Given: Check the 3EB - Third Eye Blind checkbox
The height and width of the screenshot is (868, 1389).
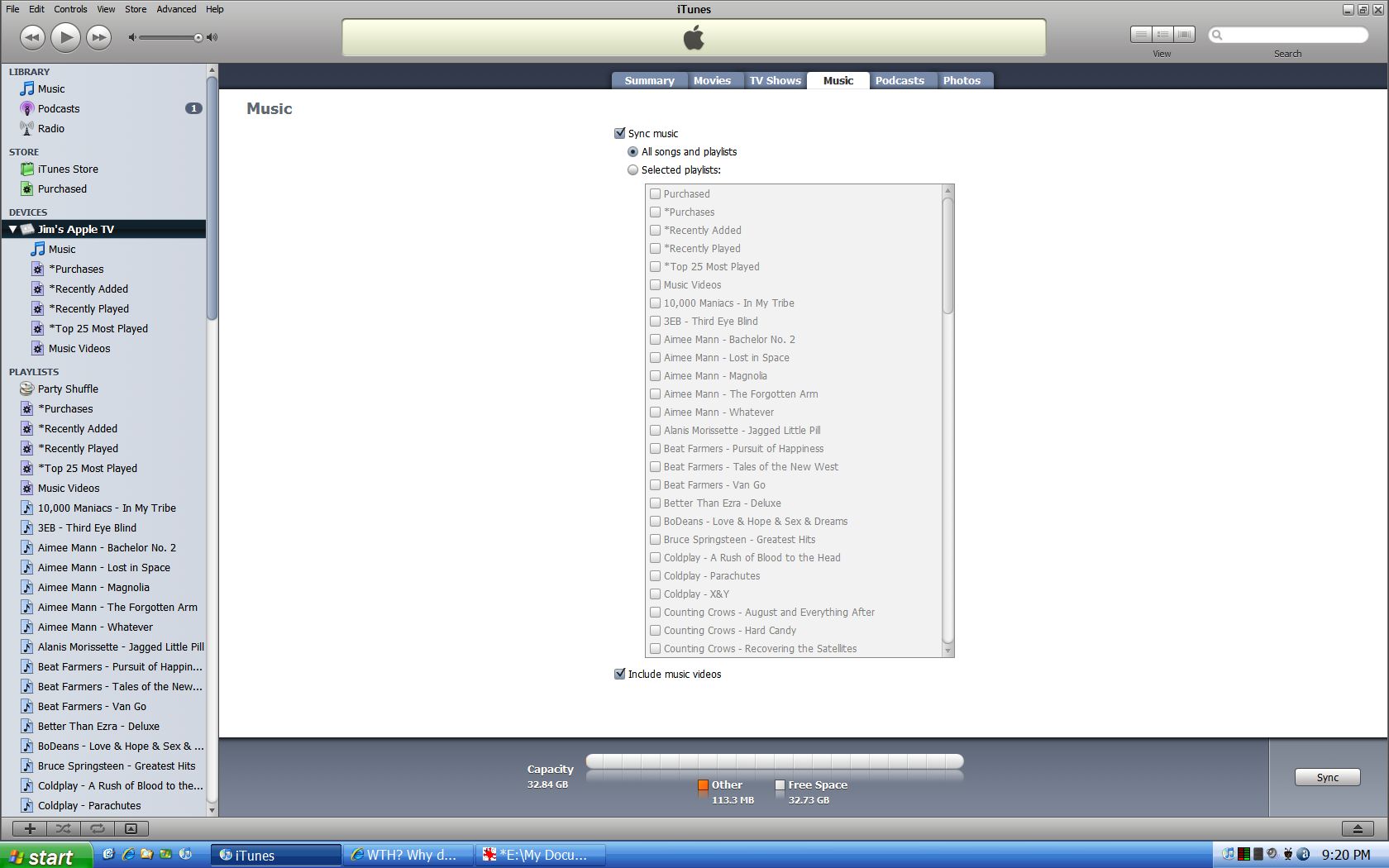Looking at the screenshot, I should (656, 321).
